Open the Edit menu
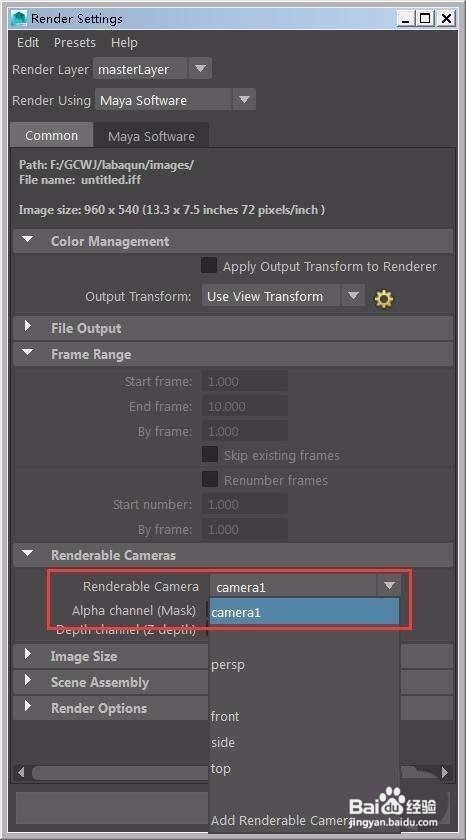Image resolution: width=466 pixels, height=840 pixels. 28,42
